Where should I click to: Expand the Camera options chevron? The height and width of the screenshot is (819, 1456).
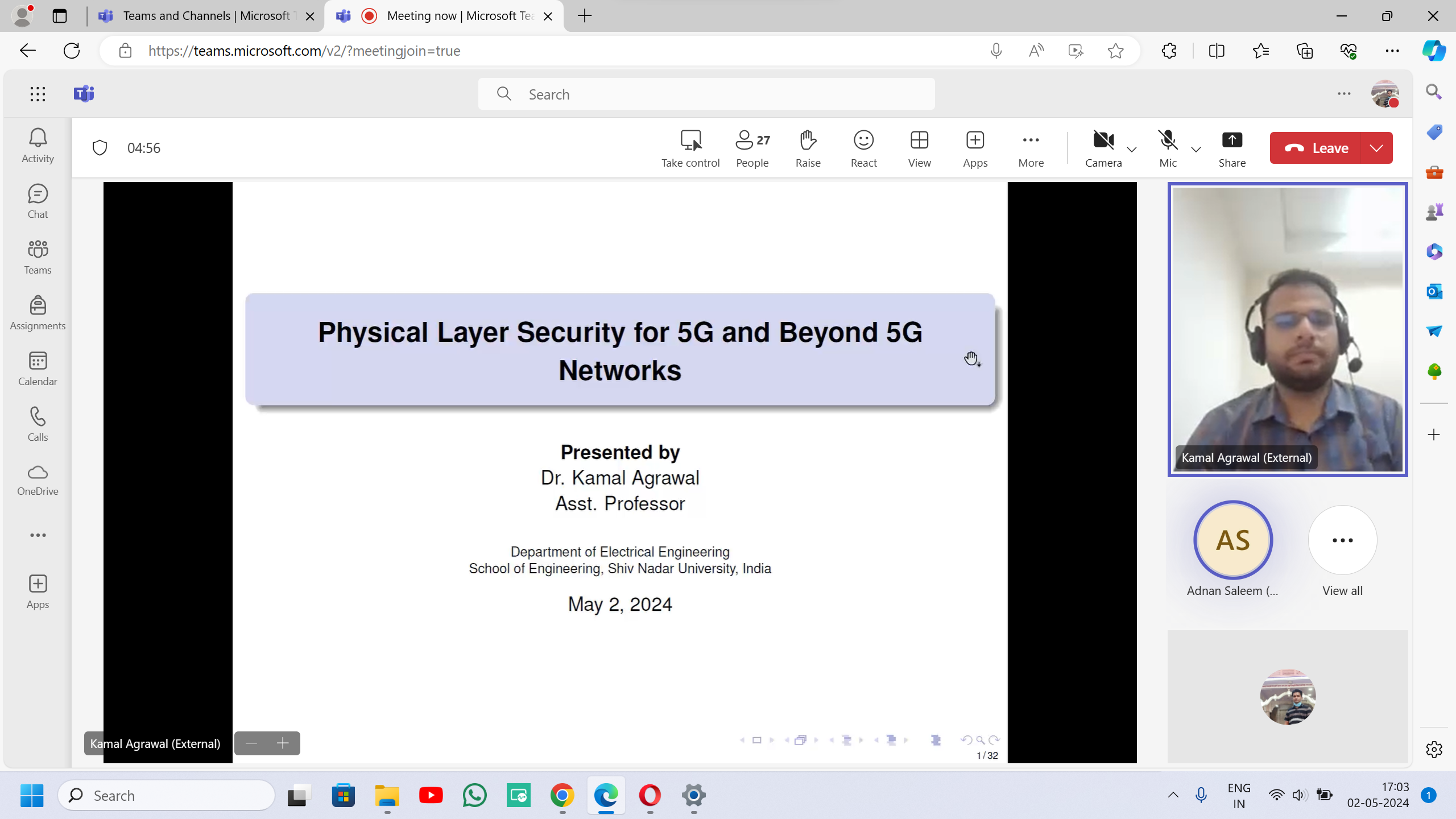[1132, 150]
